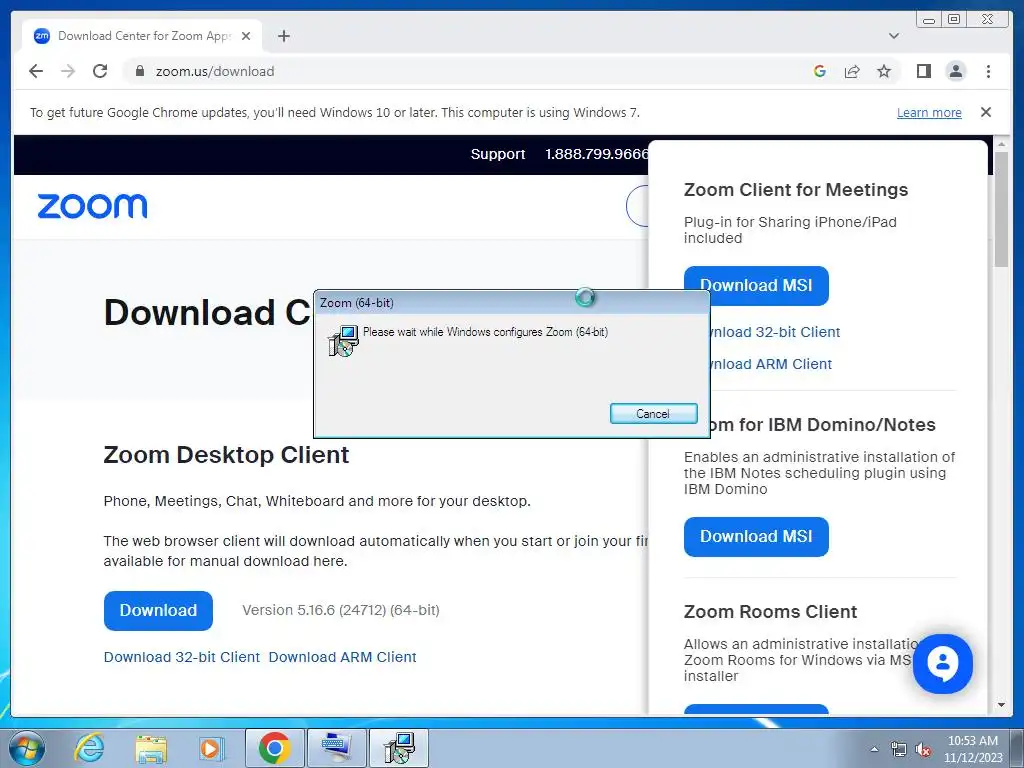Open the Windows Start menu
The width and height of the screenshot is (1024, 768).
coord(26,748)
